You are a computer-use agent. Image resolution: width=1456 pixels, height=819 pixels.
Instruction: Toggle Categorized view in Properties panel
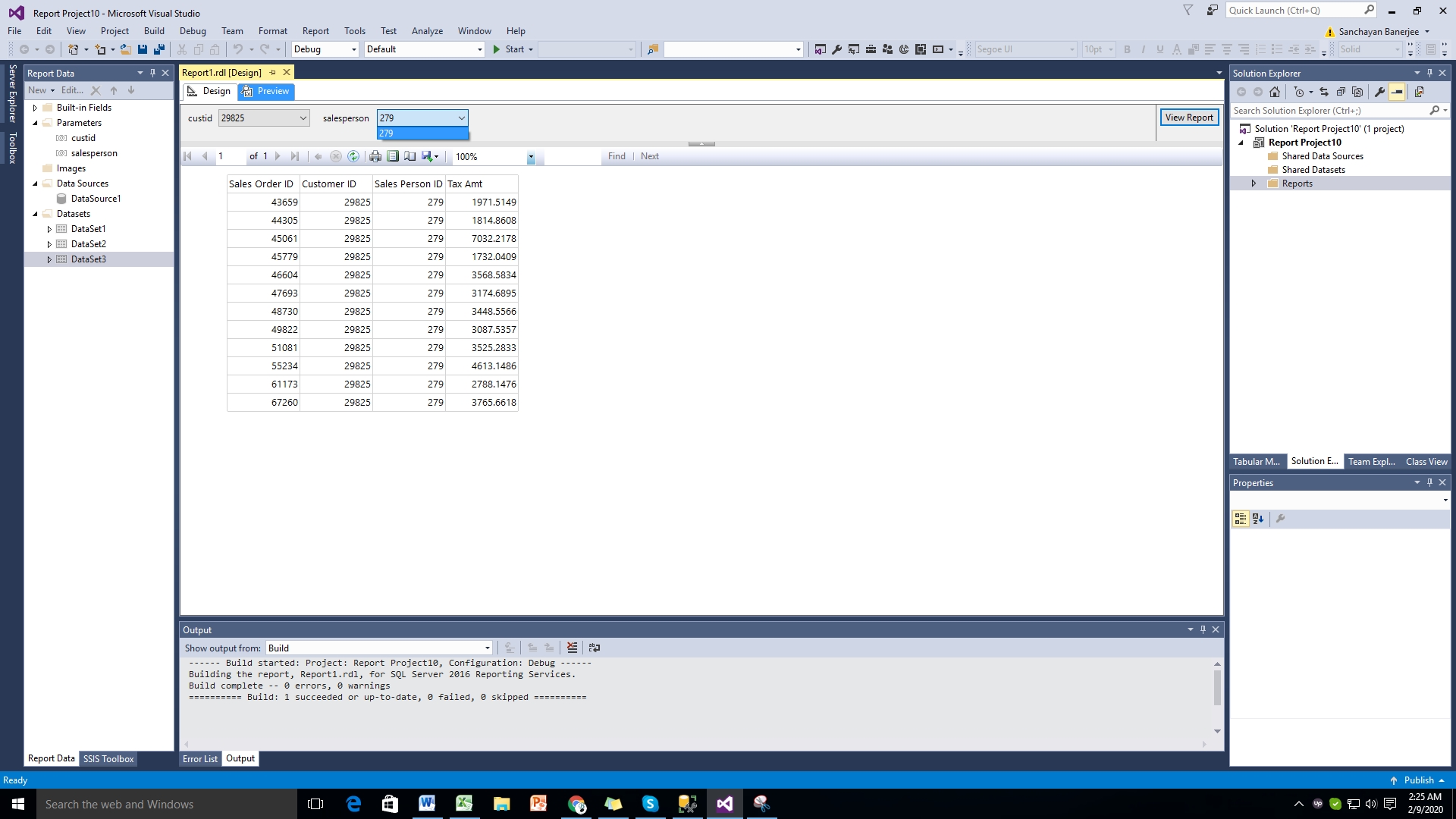[x=1241, y=519]
